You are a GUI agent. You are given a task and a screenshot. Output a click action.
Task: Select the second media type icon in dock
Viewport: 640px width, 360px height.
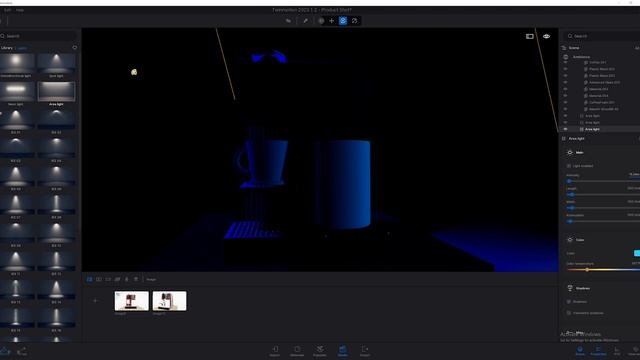point(99,279)
